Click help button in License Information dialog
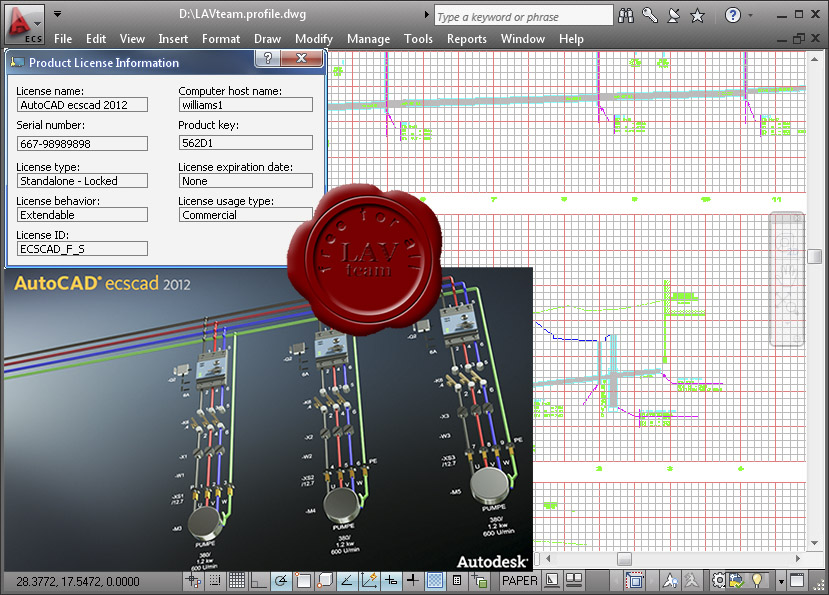 click(x=268, y=58)
